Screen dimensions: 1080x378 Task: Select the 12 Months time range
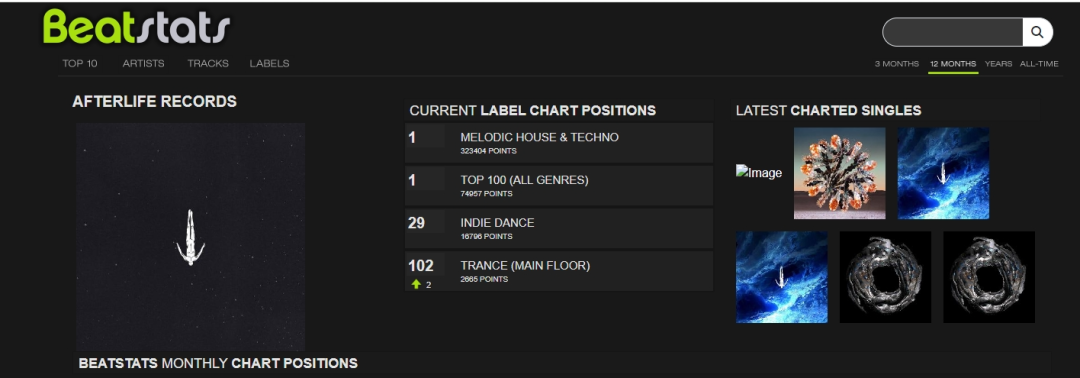953,63
